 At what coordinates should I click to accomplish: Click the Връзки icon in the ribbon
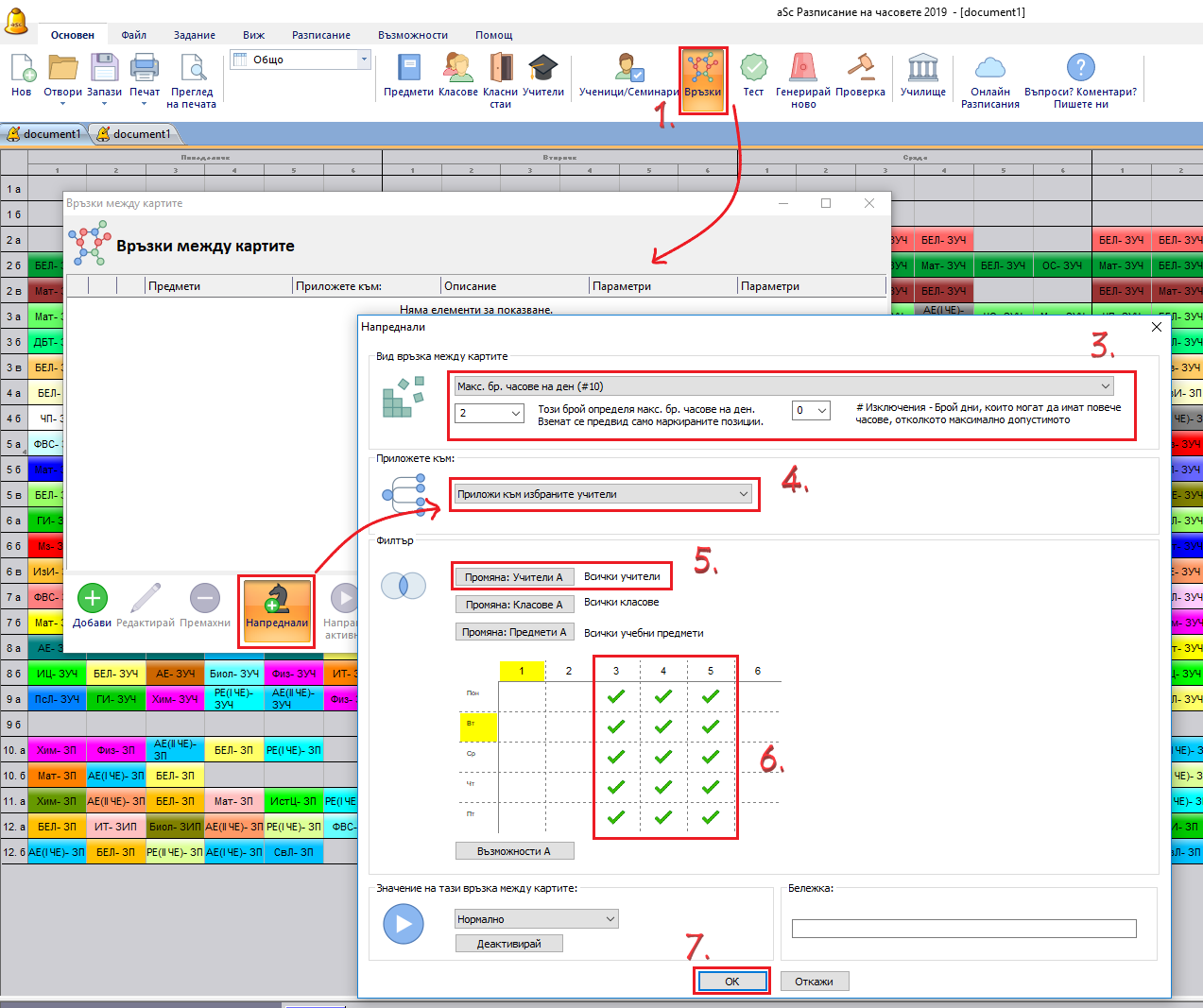702,77
